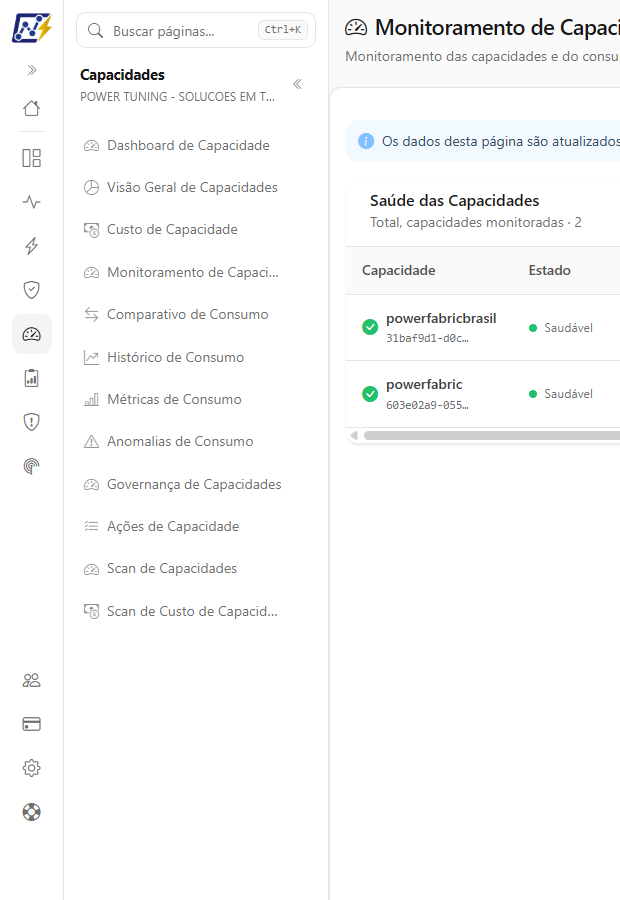Open the support lifebuoy icon in sidebar
This screenshot has height=900, width=620.
click(32, 812)
